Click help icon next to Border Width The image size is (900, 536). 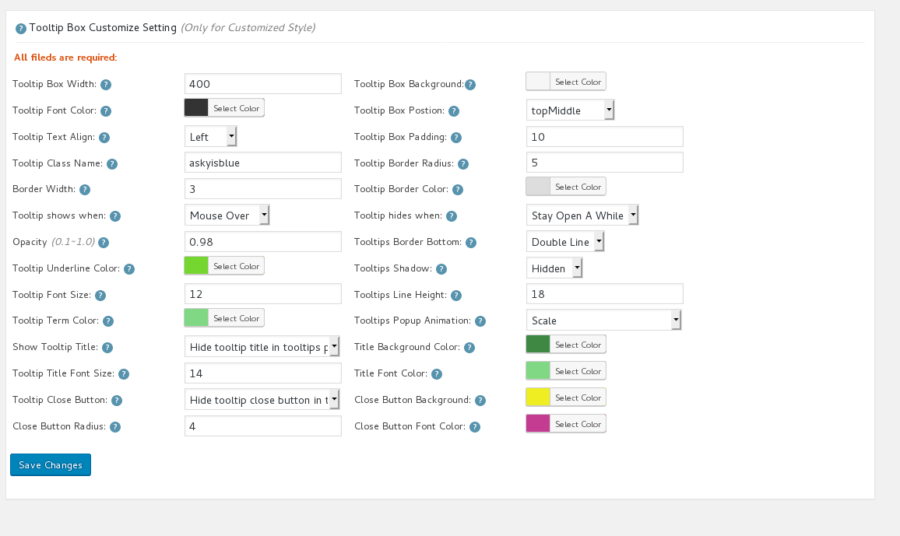click(x=84, y=189)
